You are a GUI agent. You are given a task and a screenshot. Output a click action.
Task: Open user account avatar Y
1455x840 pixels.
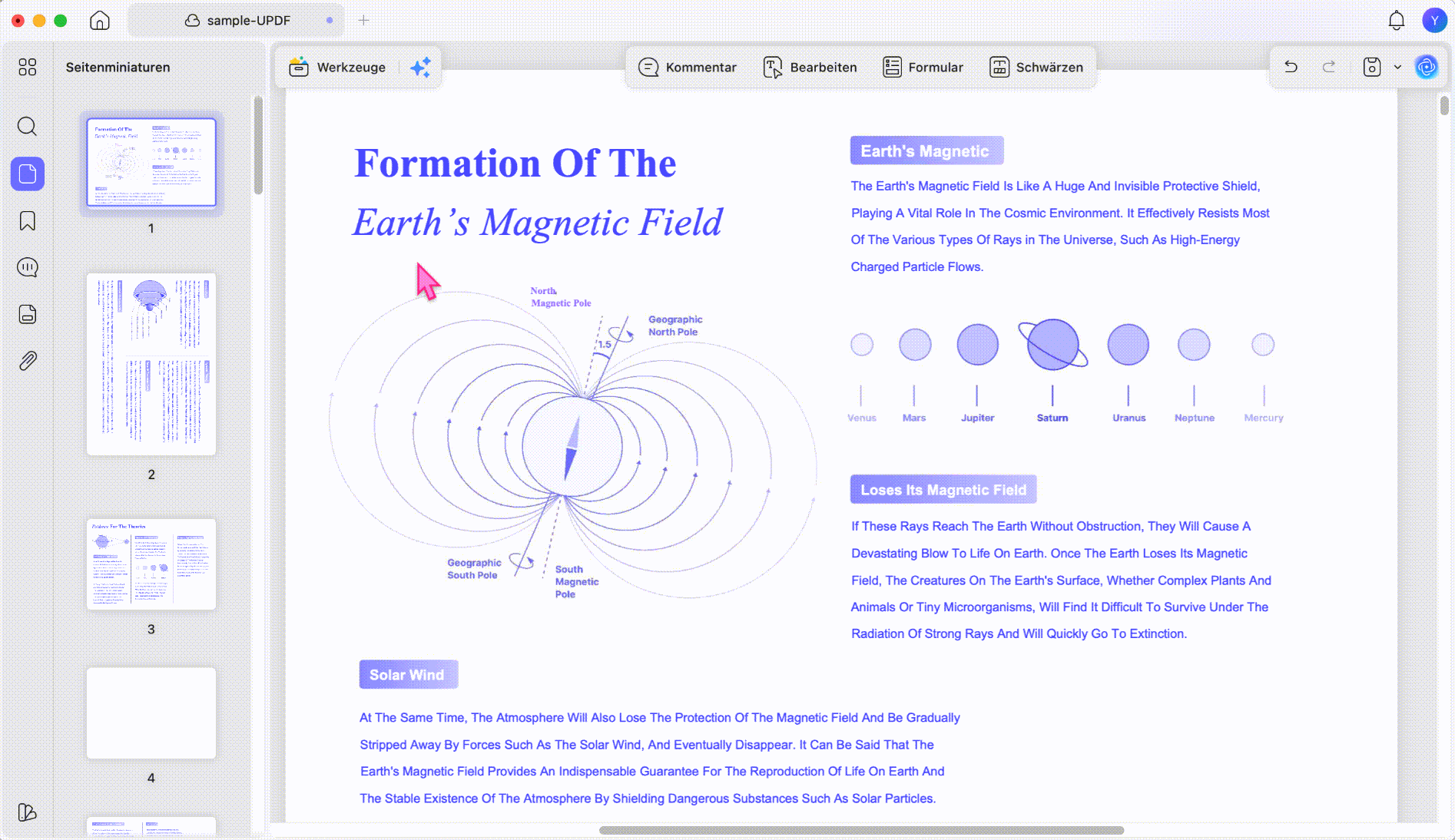coord(1434,21)
